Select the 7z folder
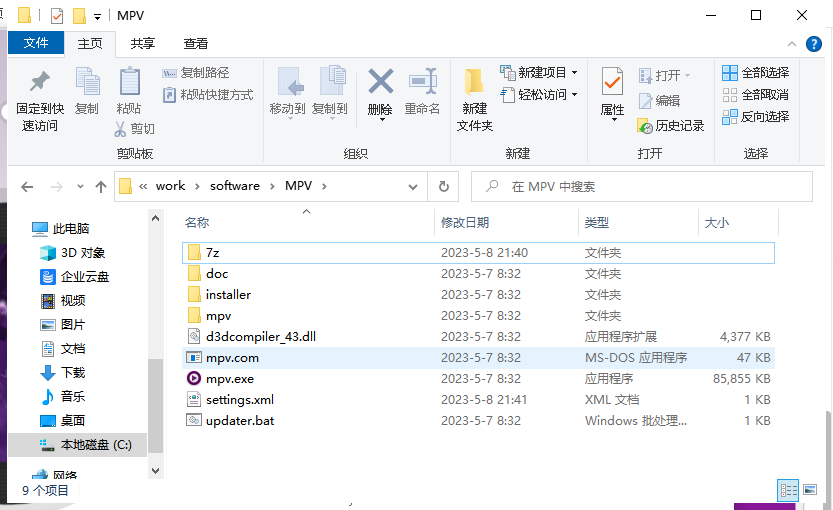833x510 pixels. click(478, 253)
